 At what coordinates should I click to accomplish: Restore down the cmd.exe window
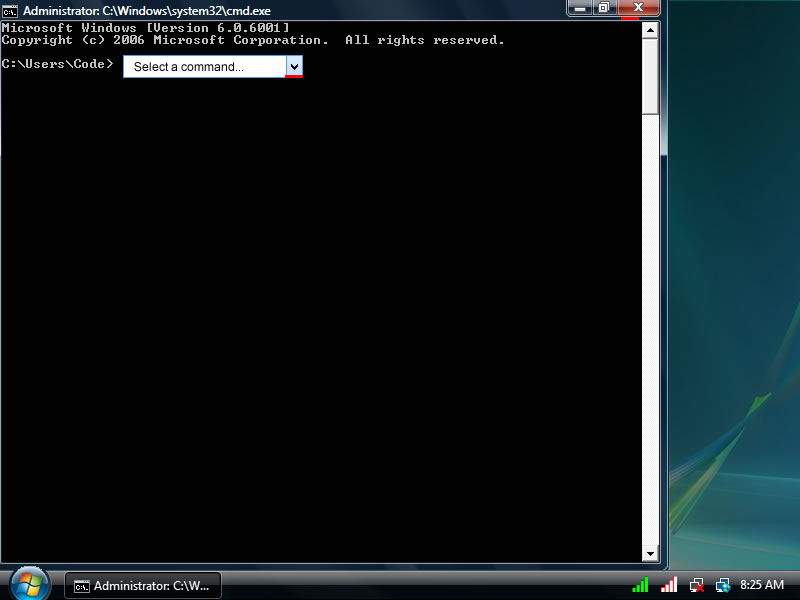point(604,8)
